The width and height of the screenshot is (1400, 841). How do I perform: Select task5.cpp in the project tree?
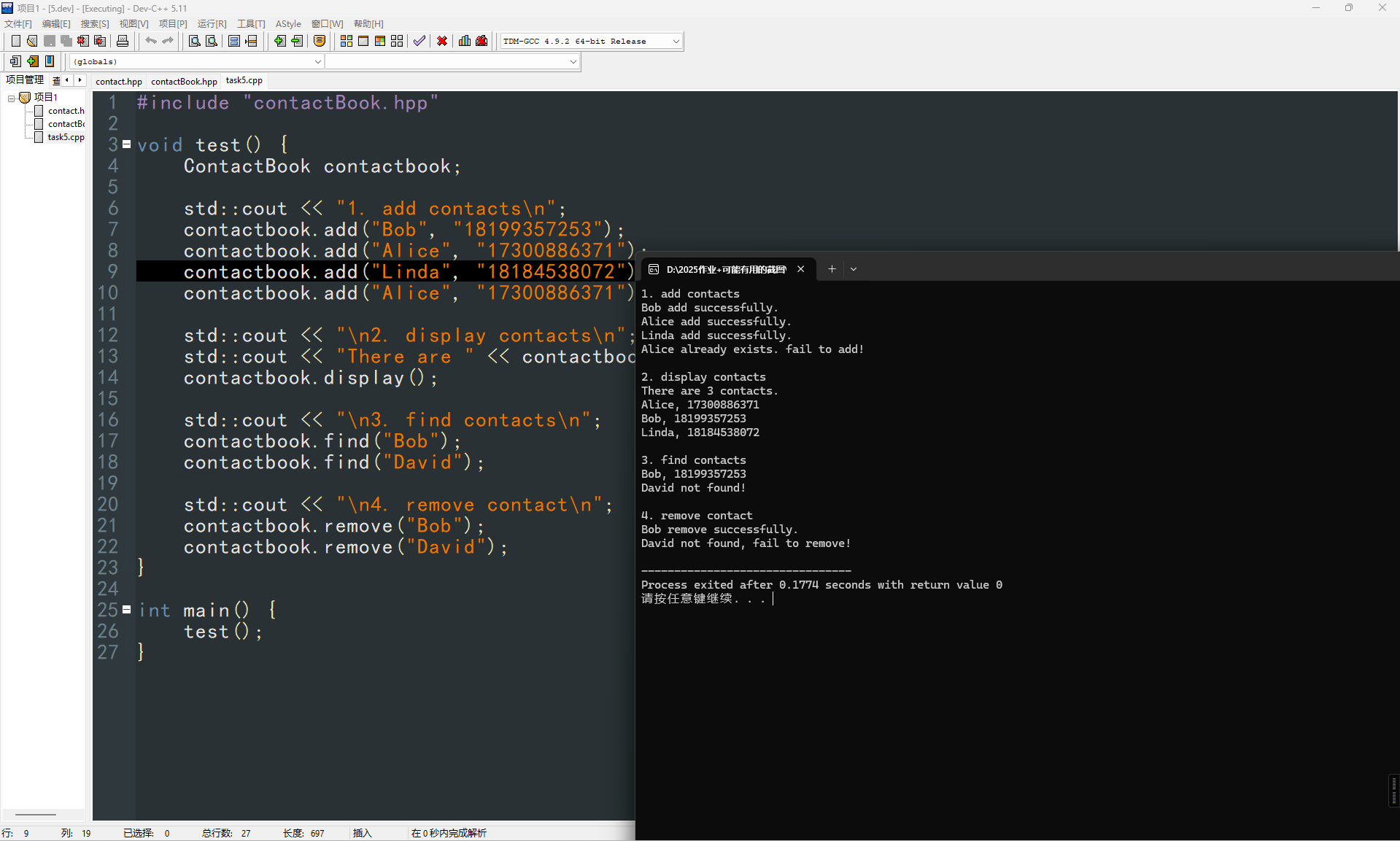coord(66,137)
